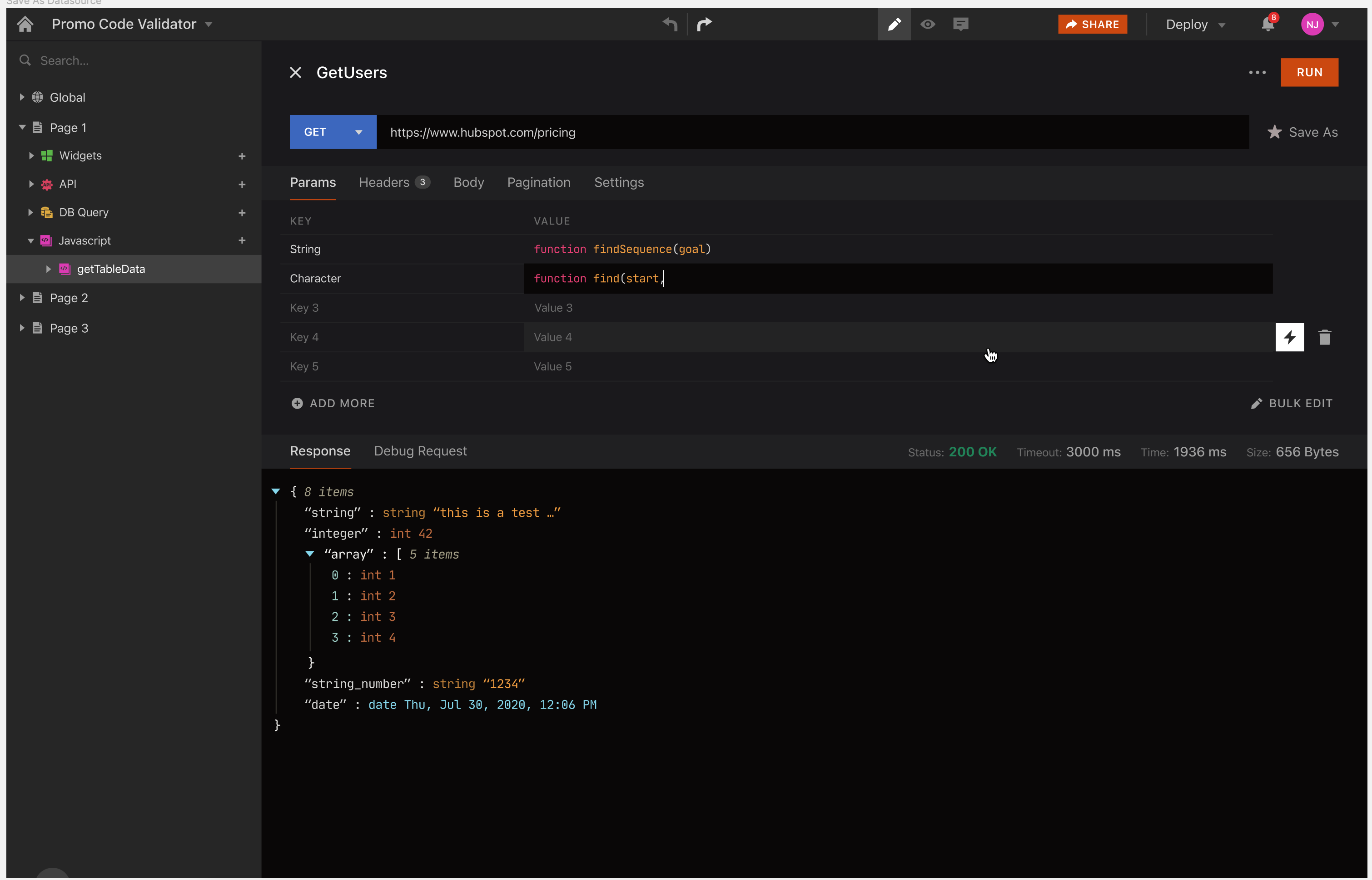Click the redo arrow icon

(x=705, y=24)
